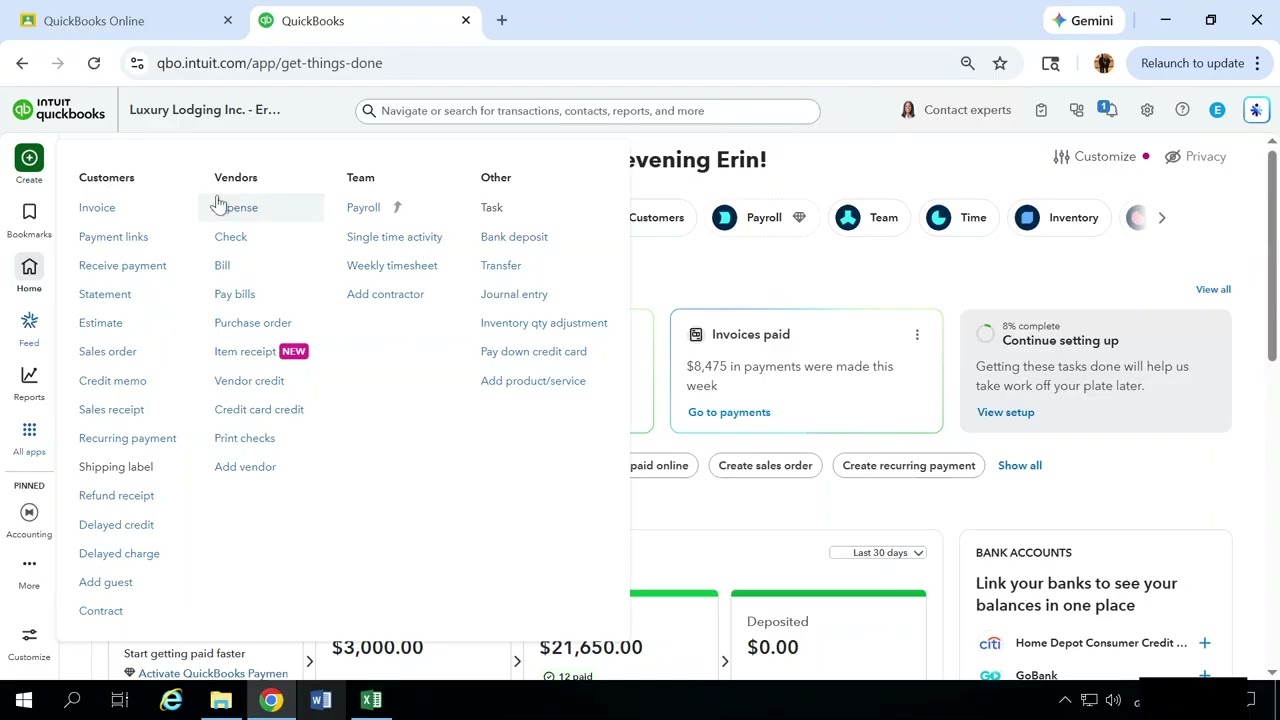Screen dimensions: 1280x720
Task: Open the Last 30 days dropdown
Action: click(879, 553)
